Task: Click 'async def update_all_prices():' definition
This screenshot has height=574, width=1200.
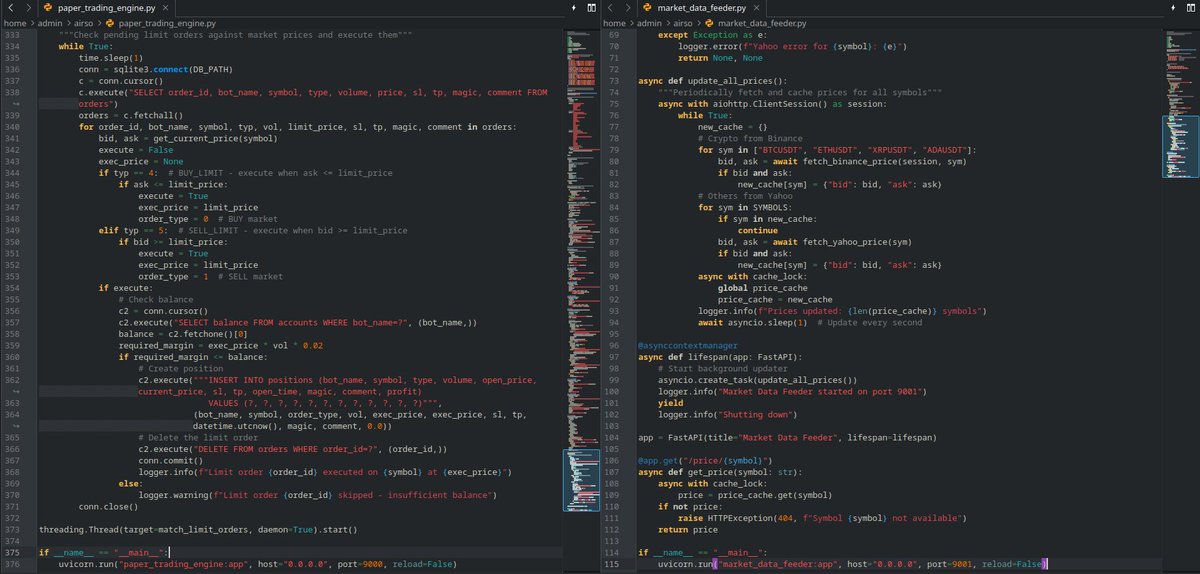Action: (712, 80)
